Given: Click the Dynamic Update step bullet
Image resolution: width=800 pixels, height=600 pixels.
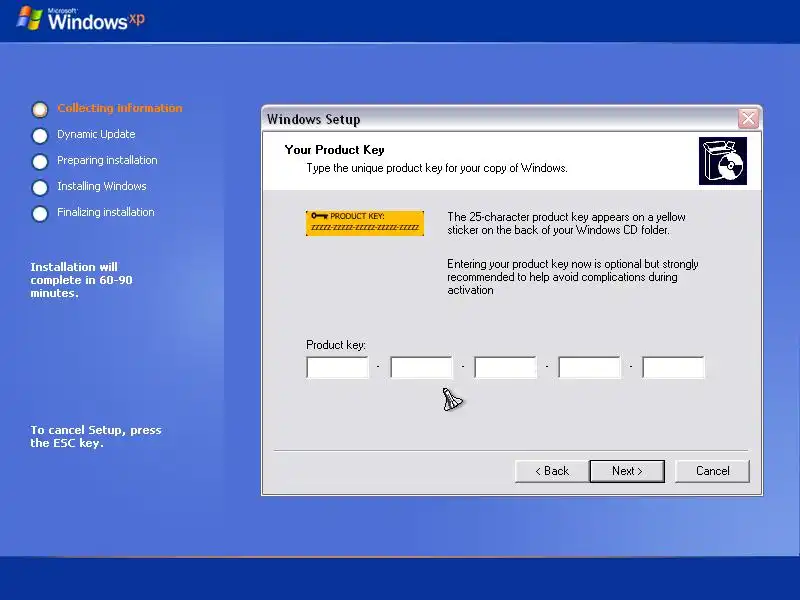Looking at the screenshot, I should 40,136.
